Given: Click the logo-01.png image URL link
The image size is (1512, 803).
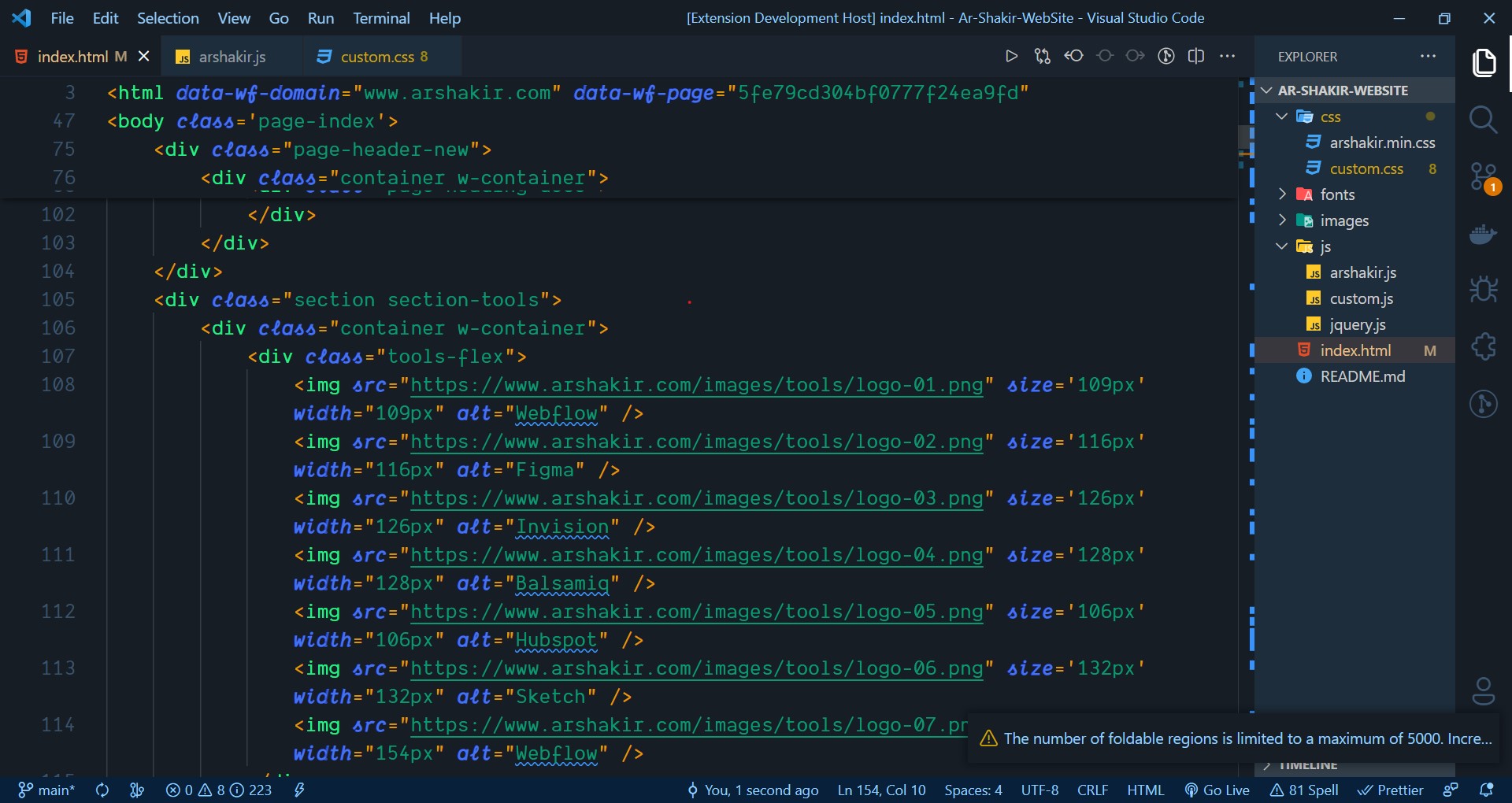Looking at the screenshot, I should (697, 385).
